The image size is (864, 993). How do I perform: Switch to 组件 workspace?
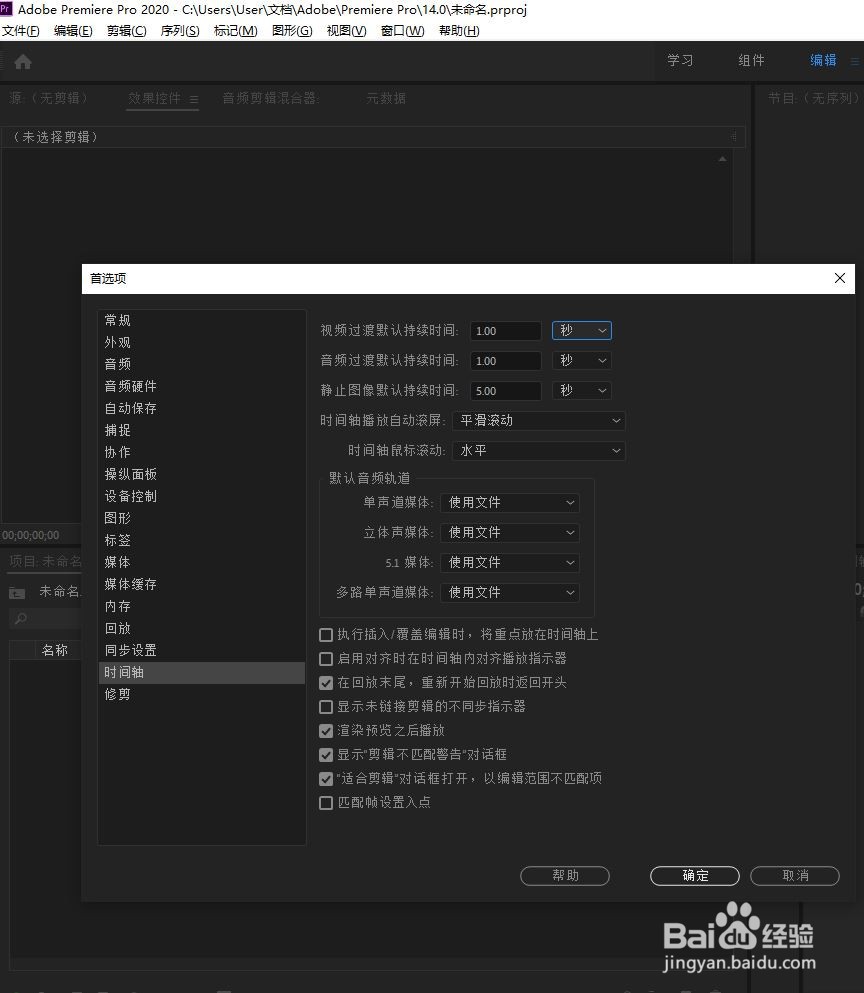coord(751,61)
